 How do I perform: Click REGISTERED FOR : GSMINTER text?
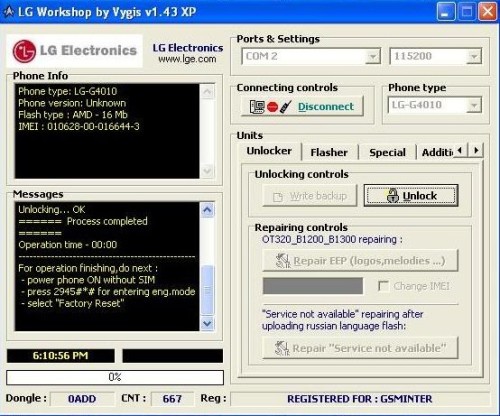click(360, 399)
